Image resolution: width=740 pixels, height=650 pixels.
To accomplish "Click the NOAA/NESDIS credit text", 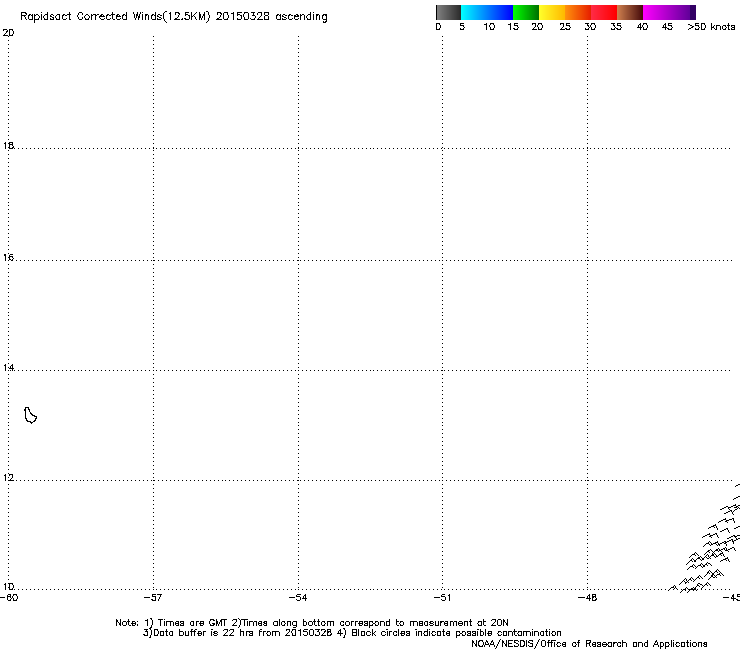I will [x=589, y=644].
